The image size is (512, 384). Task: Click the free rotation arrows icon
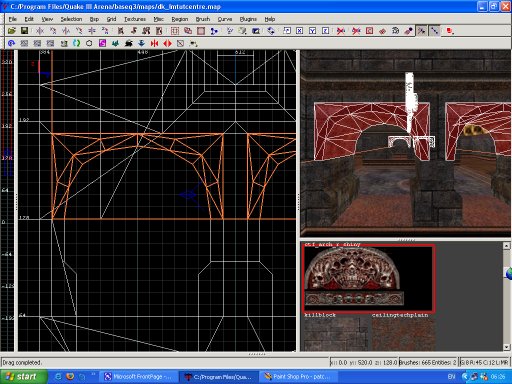coord(271,31)
